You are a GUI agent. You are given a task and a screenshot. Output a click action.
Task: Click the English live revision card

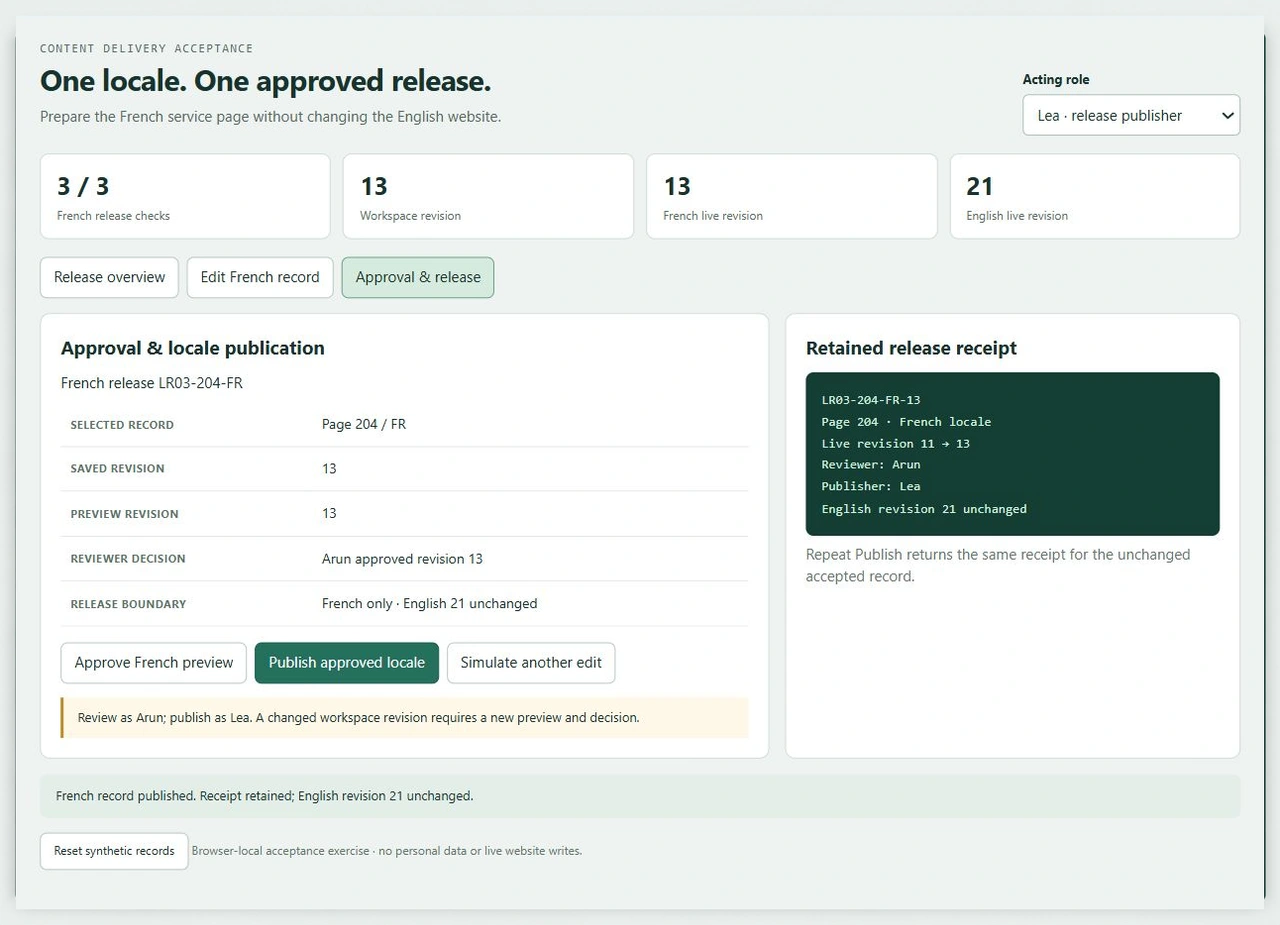(x=1095, y=196)
